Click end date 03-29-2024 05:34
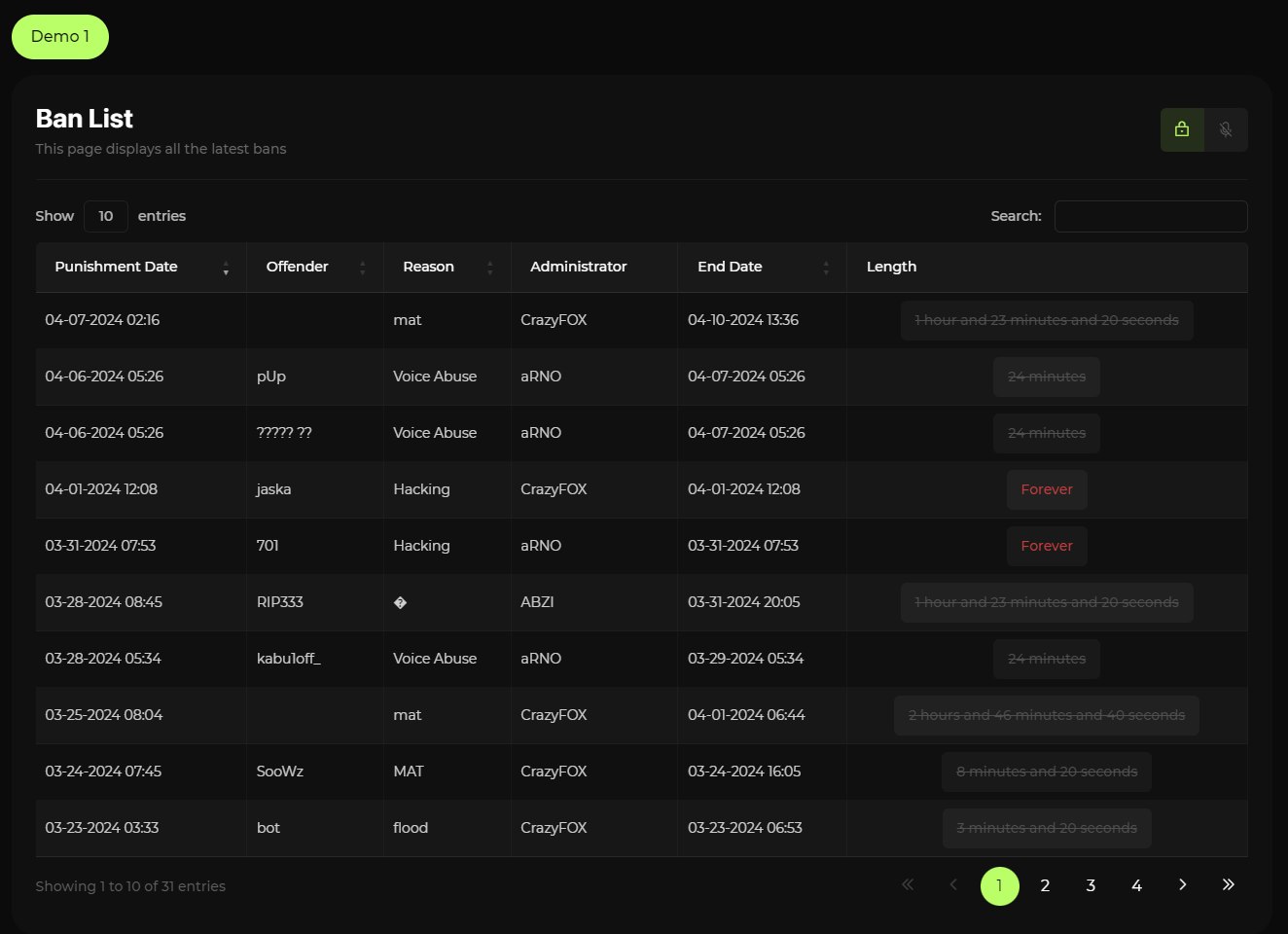Viewport: 1288px width, 934px height. coord(746,659)
